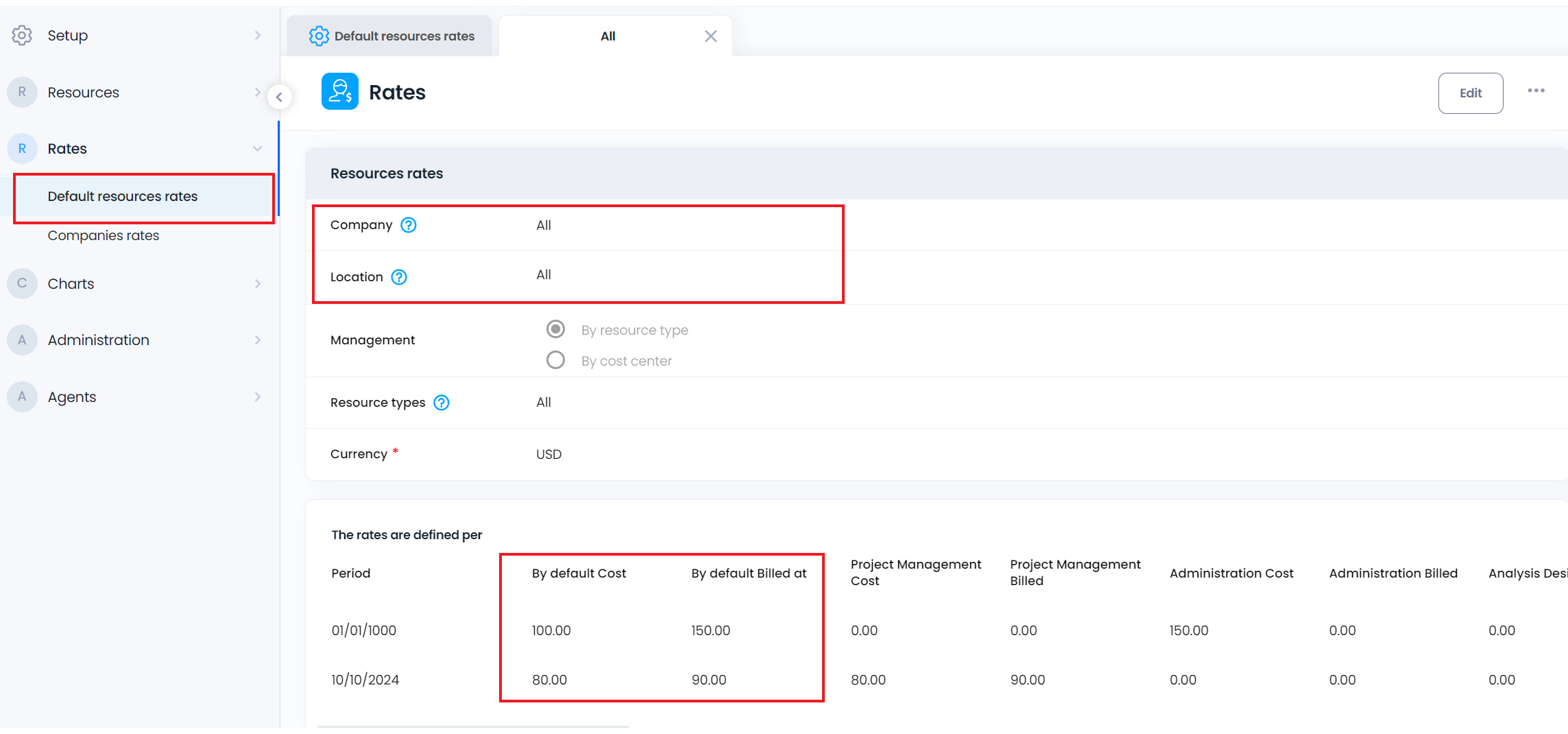Click the Project Management Cost header
Screen dimensions: 1568x734
916,572
